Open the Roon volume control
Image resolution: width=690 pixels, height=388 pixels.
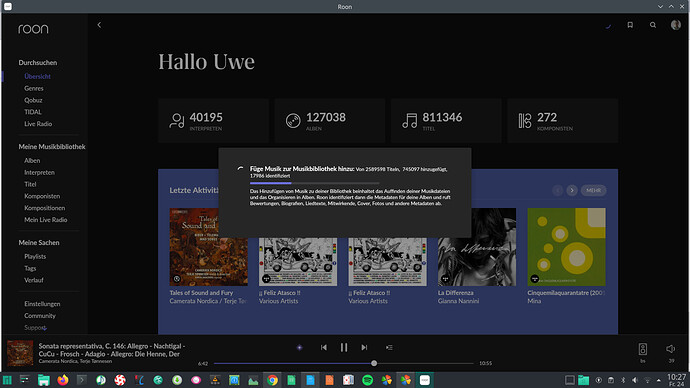[x=671, y=349]
